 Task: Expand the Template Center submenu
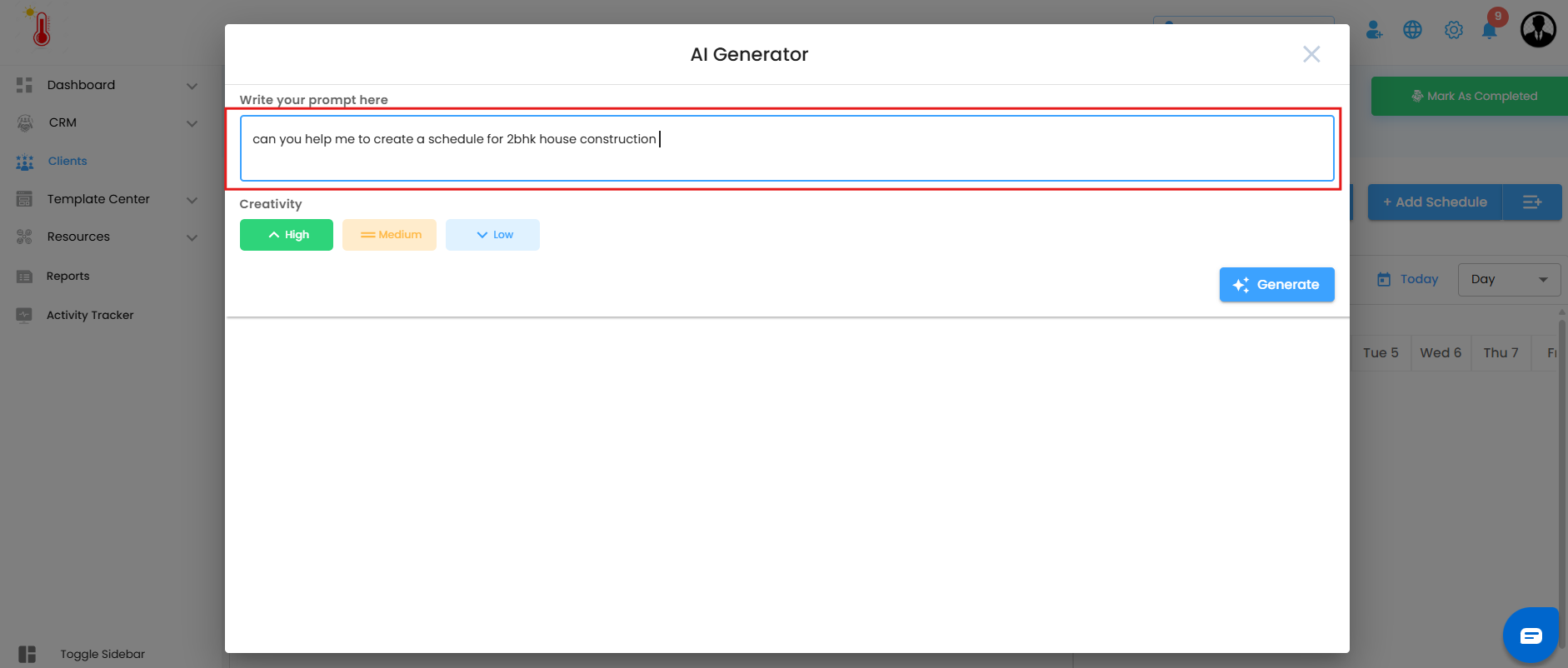pos(192,200)
